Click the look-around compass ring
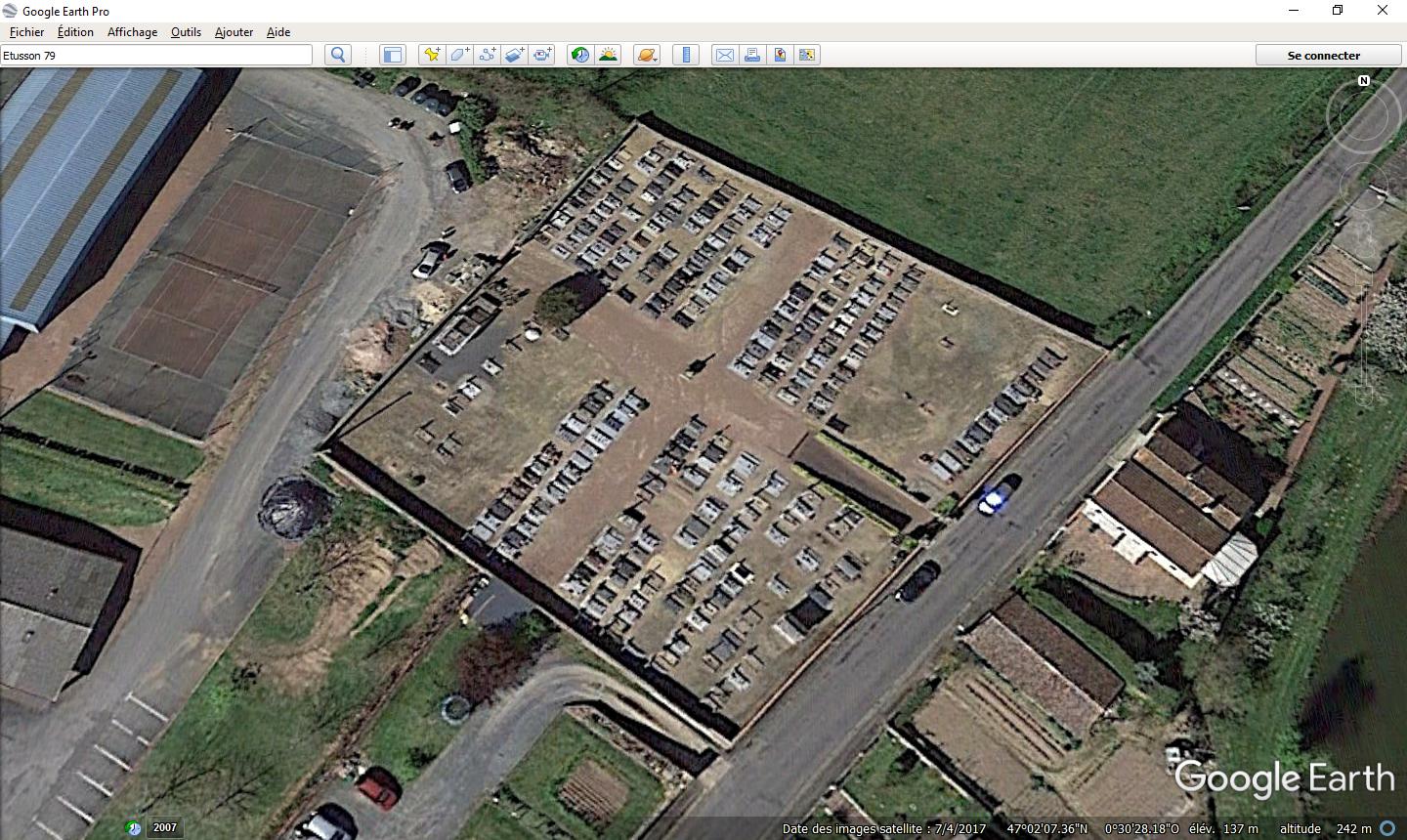The image size is (1407, 840). point(1364,117)
